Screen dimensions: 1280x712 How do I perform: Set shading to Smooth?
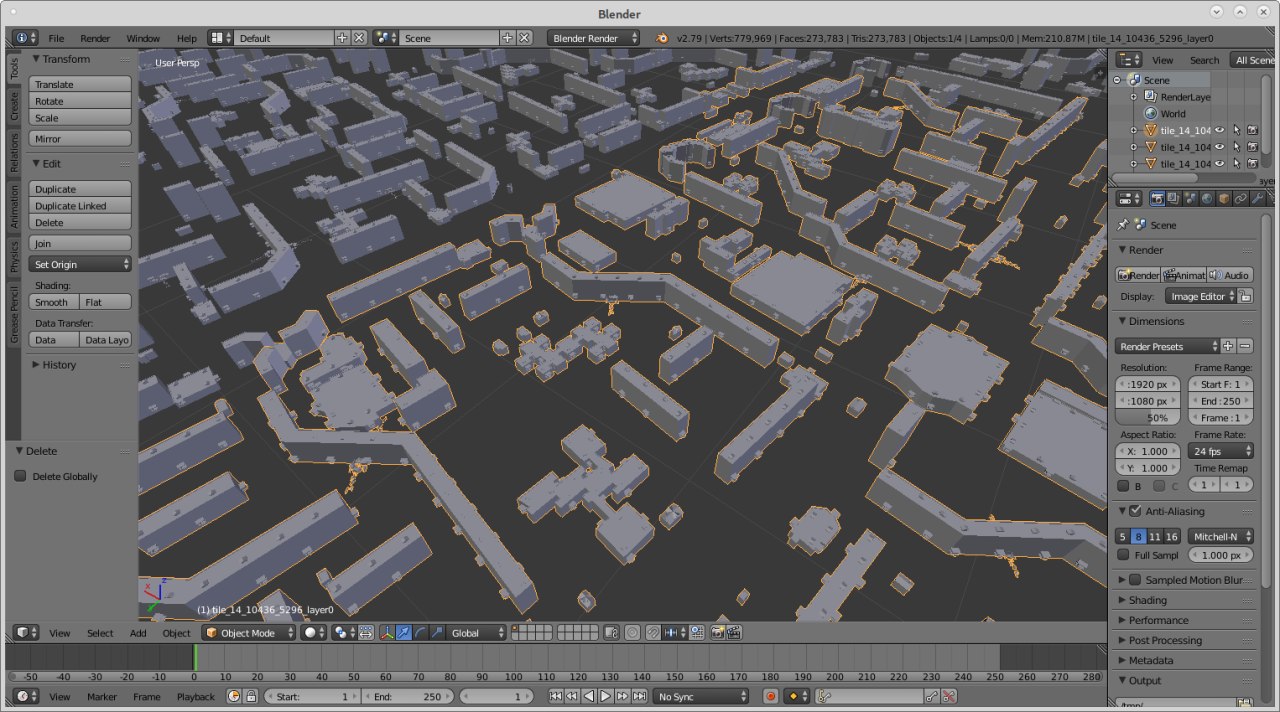(x=53, y=302)
